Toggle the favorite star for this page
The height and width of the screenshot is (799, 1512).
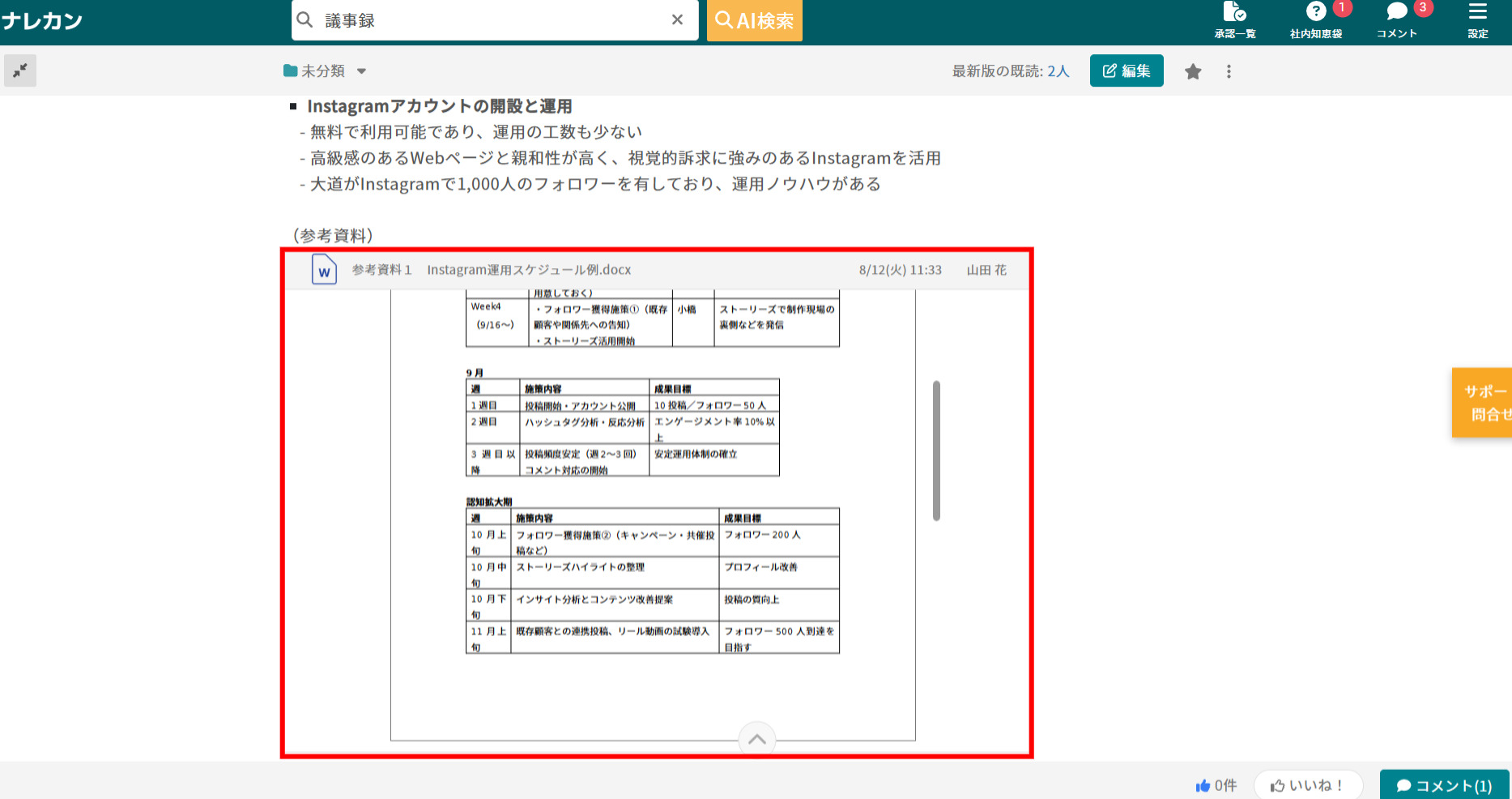1192,71
